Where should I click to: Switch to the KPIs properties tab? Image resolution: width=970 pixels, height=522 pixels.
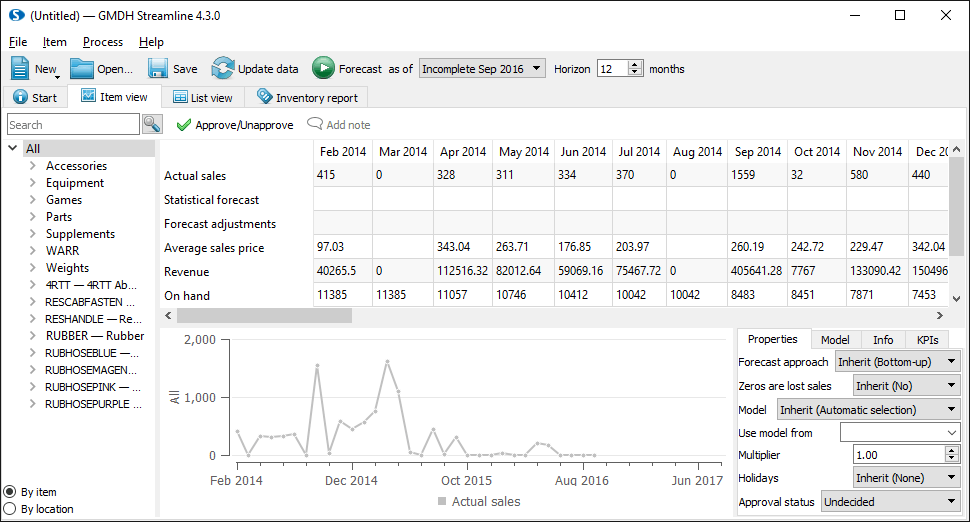coord(926,340)
